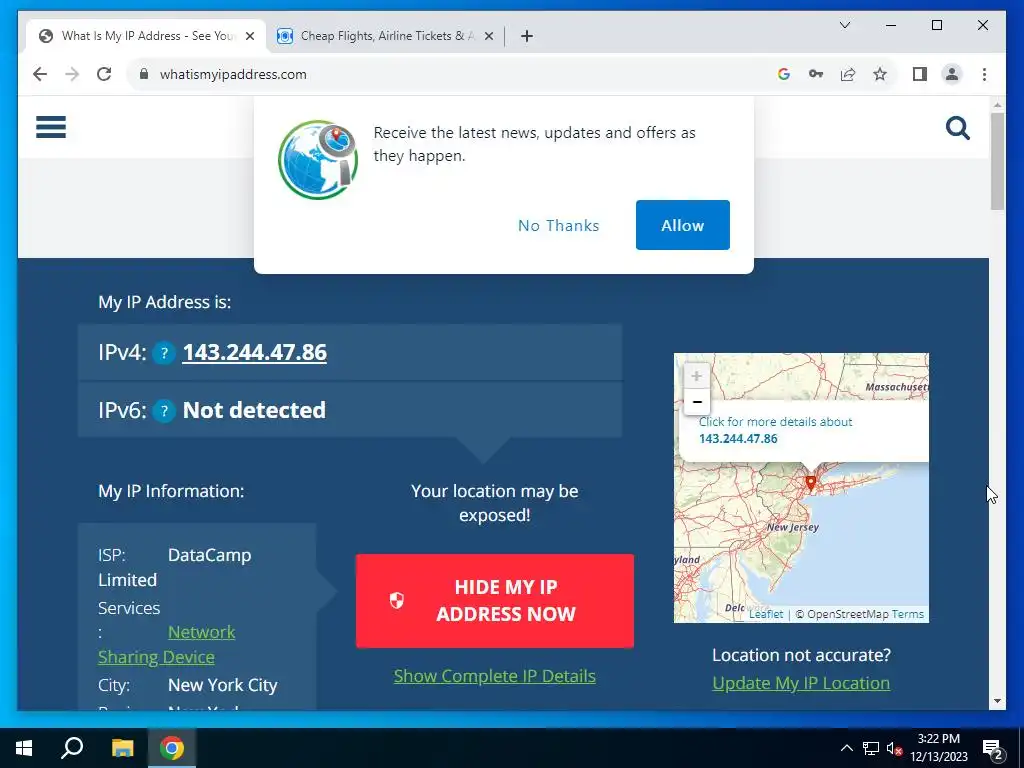This screenshot has width=1024, height=768.
Task: View site information via the padlock icon
Action: 144,74
